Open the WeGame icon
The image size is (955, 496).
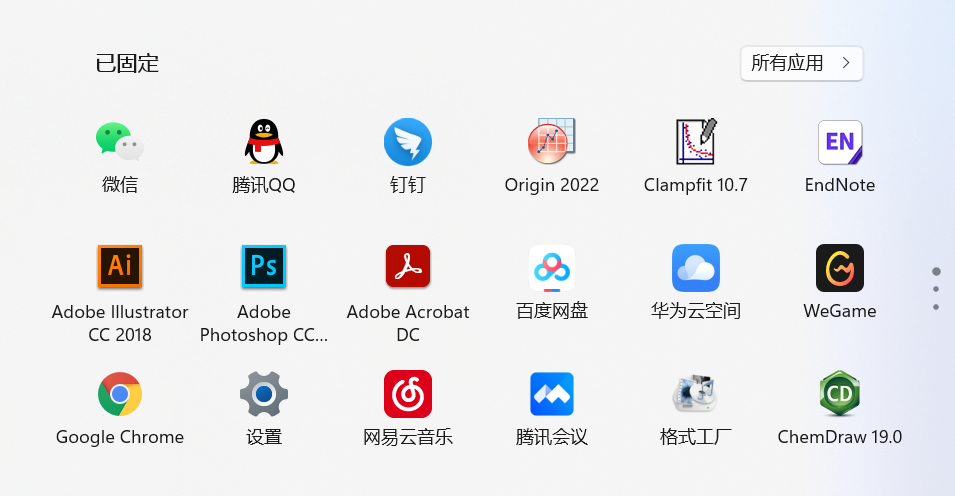[x=840, y=268]
